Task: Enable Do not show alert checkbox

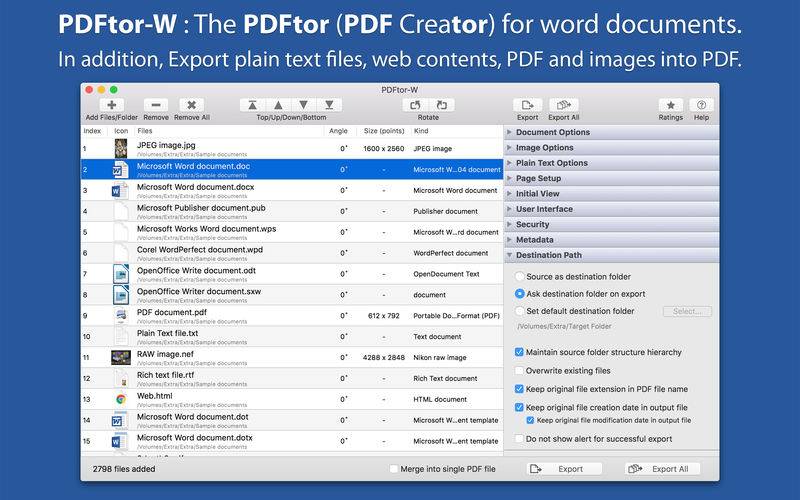Action: (519, 439)
